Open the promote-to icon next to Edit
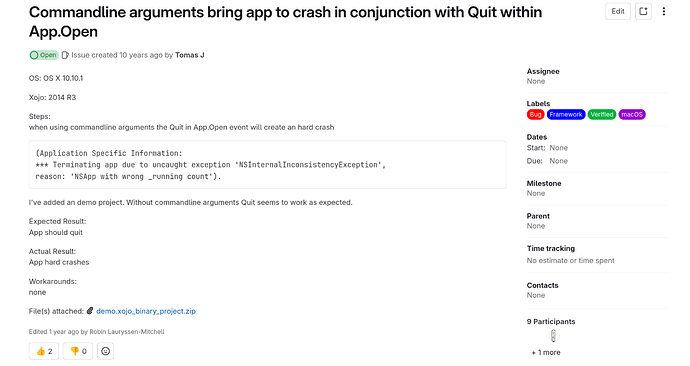 643,11
